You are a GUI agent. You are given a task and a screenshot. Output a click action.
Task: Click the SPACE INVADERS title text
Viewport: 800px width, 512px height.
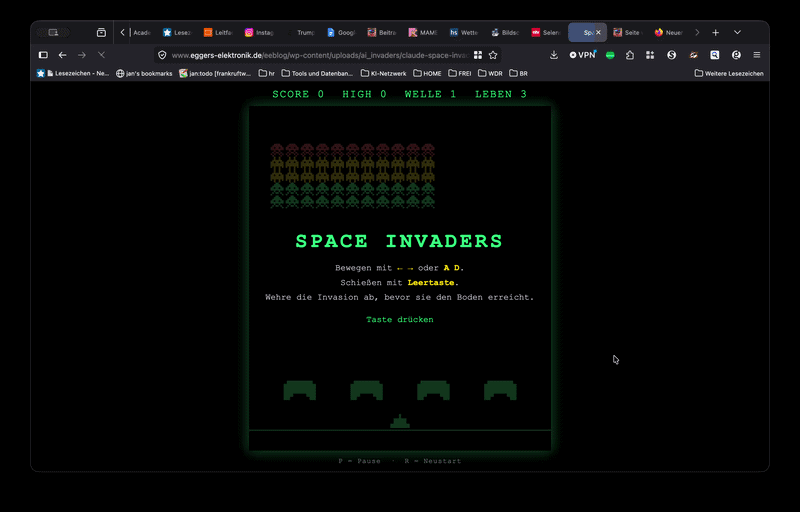click(399, 241)
